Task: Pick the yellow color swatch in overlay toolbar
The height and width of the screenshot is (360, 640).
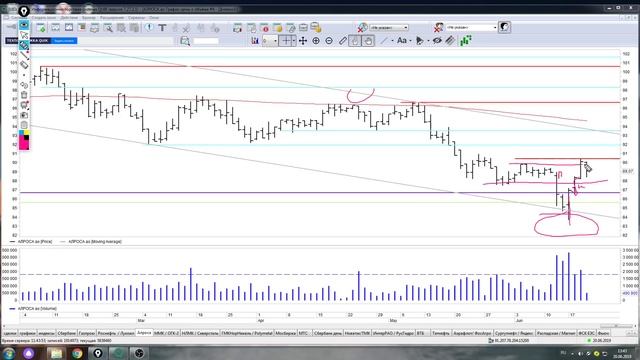Action: click(x=27, y=133)
